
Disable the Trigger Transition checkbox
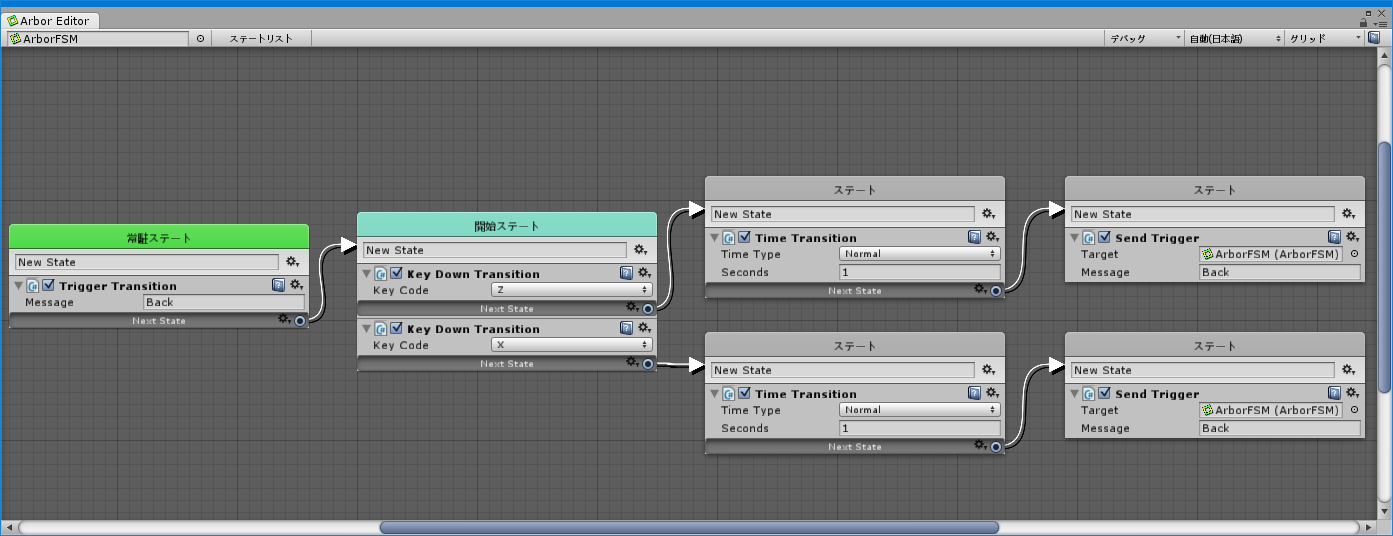pyautogui.click(x=48, y=286)
